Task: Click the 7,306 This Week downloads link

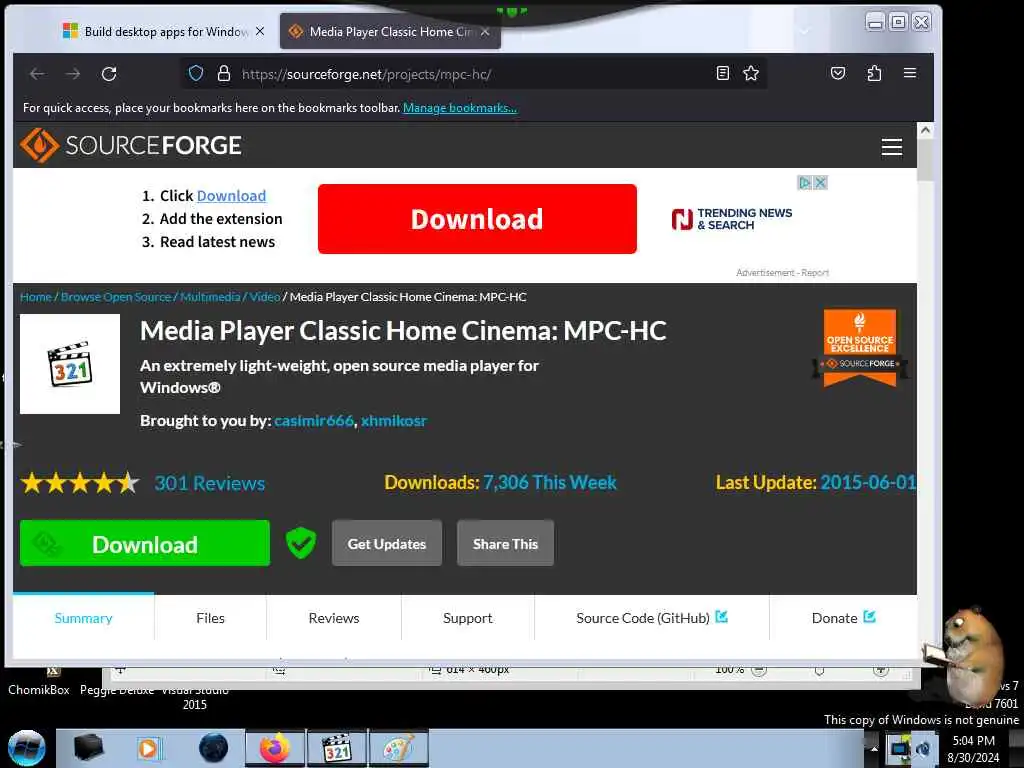Action: coord(550,483)
